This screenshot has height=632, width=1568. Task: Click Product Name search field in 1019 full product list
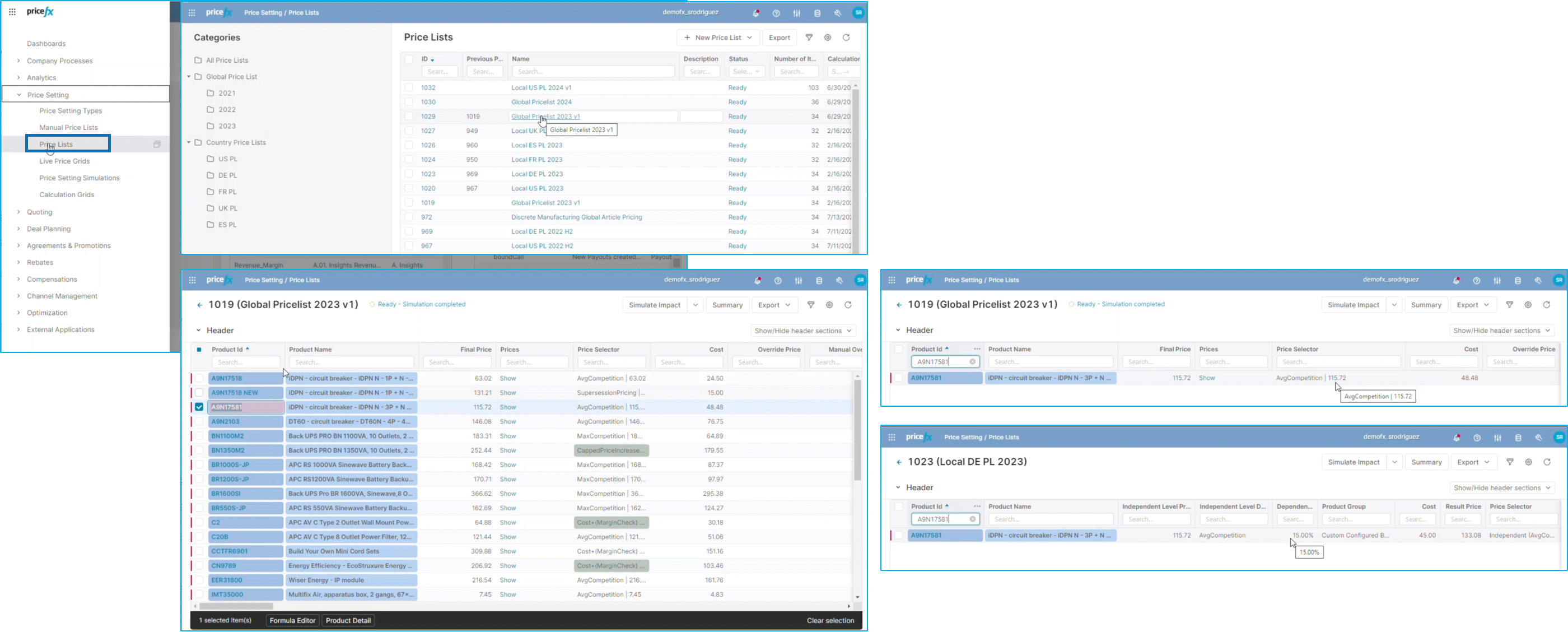click(x=352, y=363)
